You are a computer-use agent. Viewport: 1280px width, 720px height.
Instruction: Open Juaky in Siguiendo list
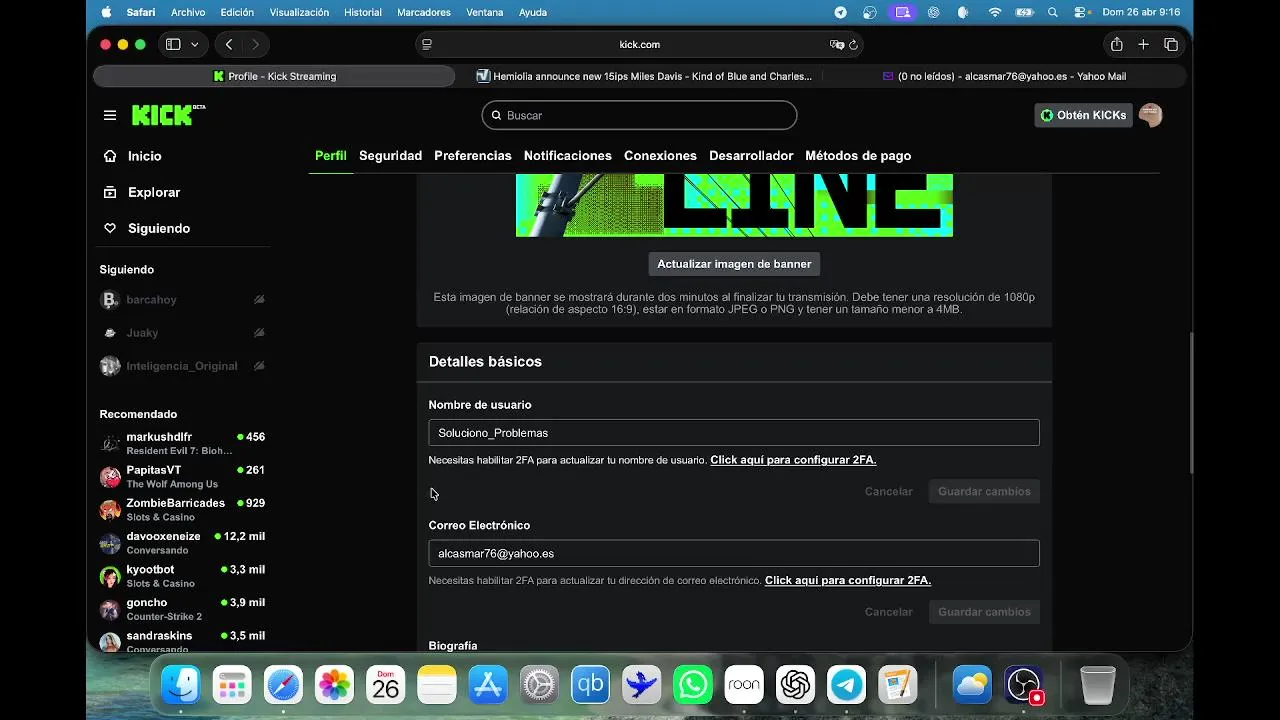(182, 333)
